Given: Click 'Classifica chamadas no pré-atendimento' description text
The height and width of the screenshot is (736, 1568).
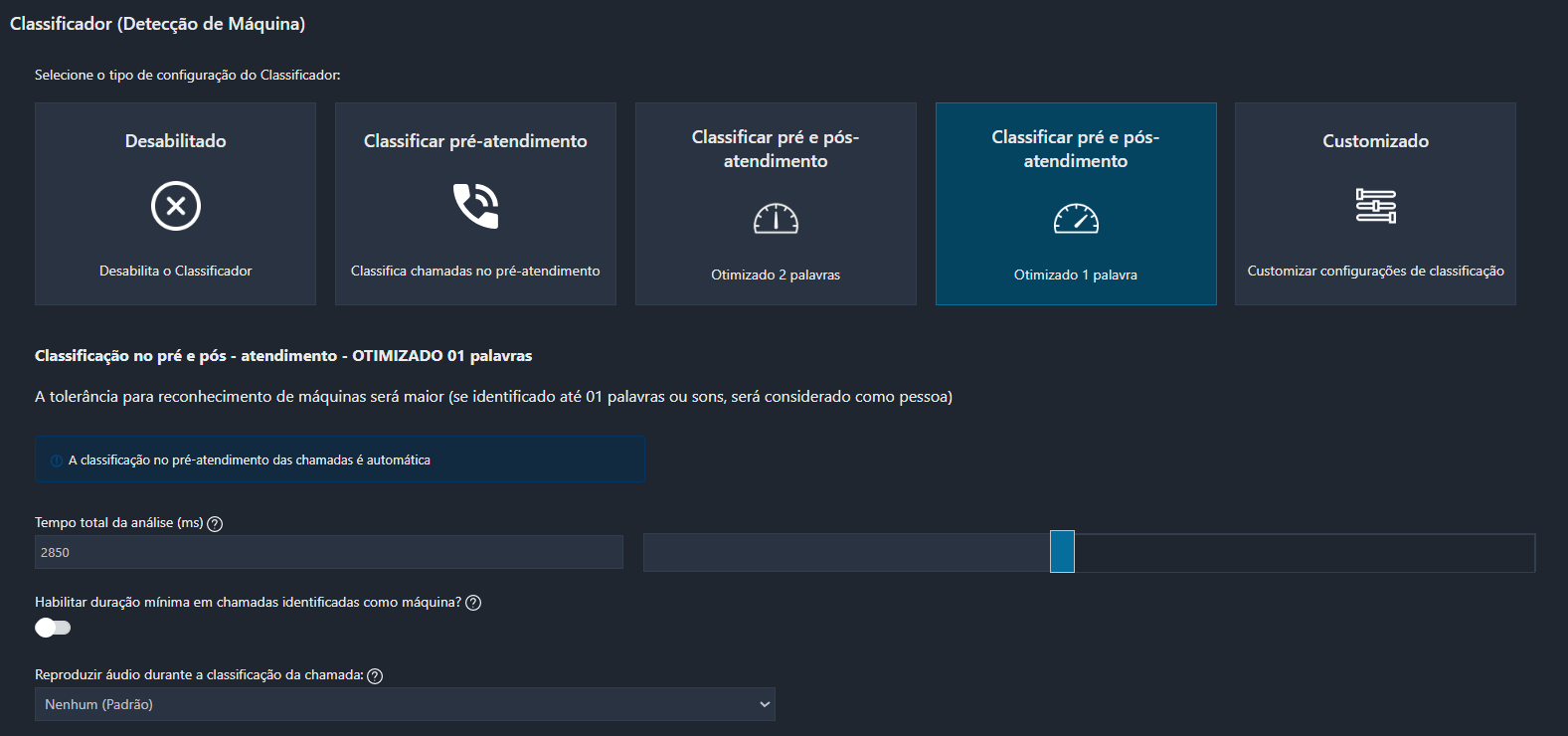Looking at the screenshot, I should click(x=475, y=271).
